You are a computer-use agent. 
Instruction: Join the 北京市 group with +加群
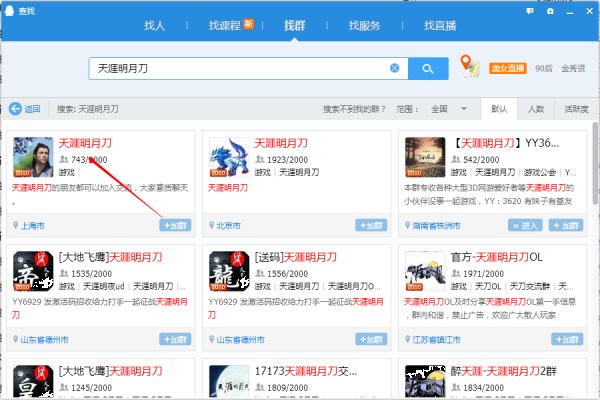371,225
